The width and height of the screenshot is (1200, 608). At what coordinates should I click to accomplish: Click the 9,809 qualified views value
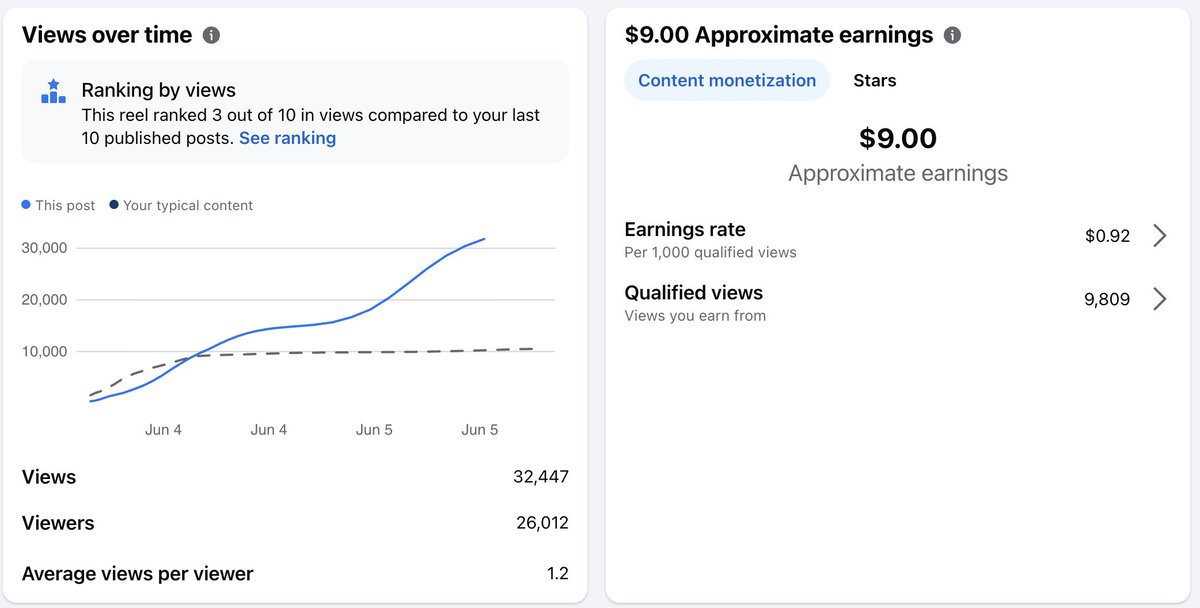tap(1107, 299)
